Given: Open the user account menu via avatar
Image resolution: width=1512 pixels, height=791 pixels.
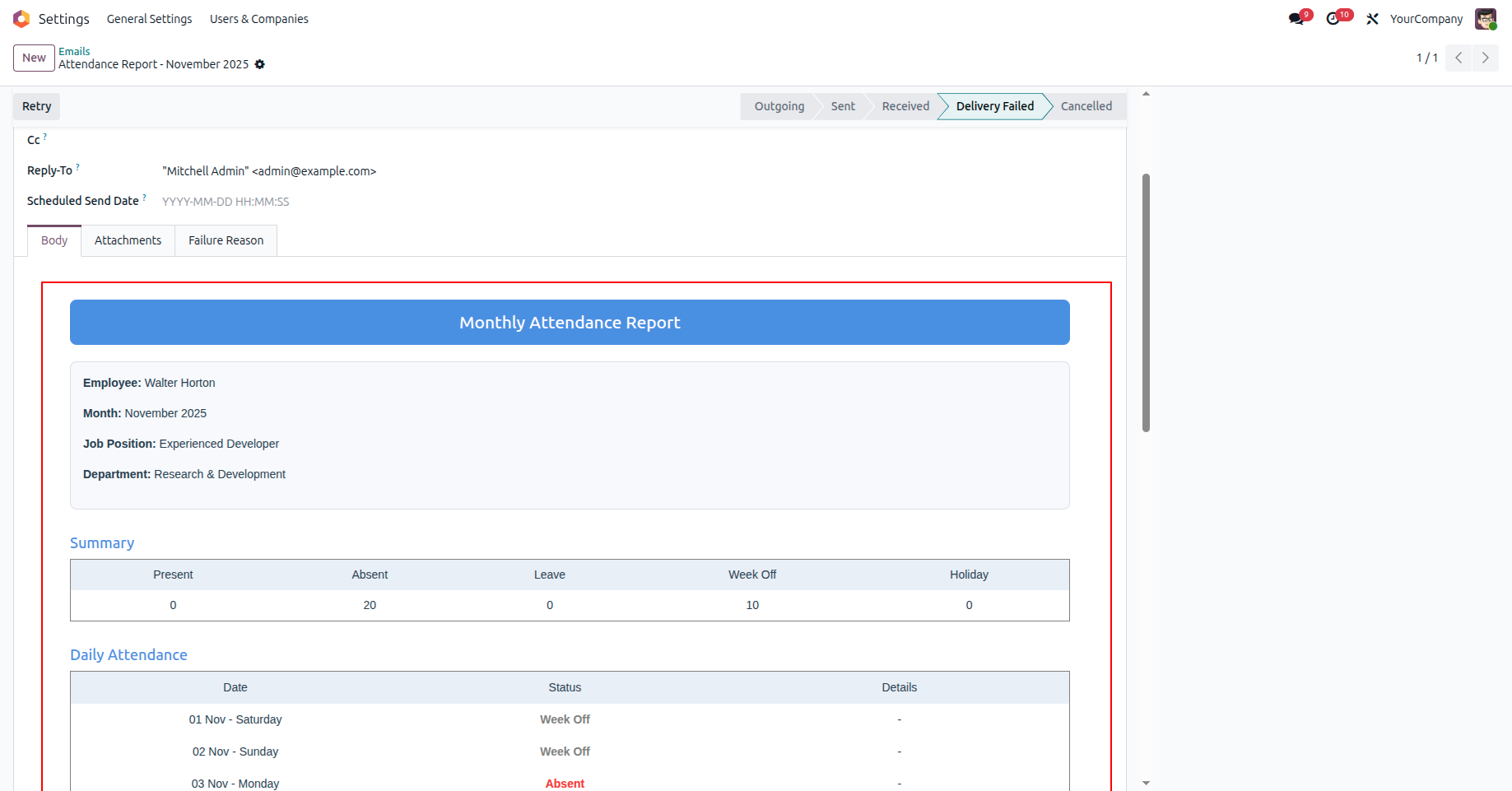Looking at the screenshot, I should [x=1486, y=18].
